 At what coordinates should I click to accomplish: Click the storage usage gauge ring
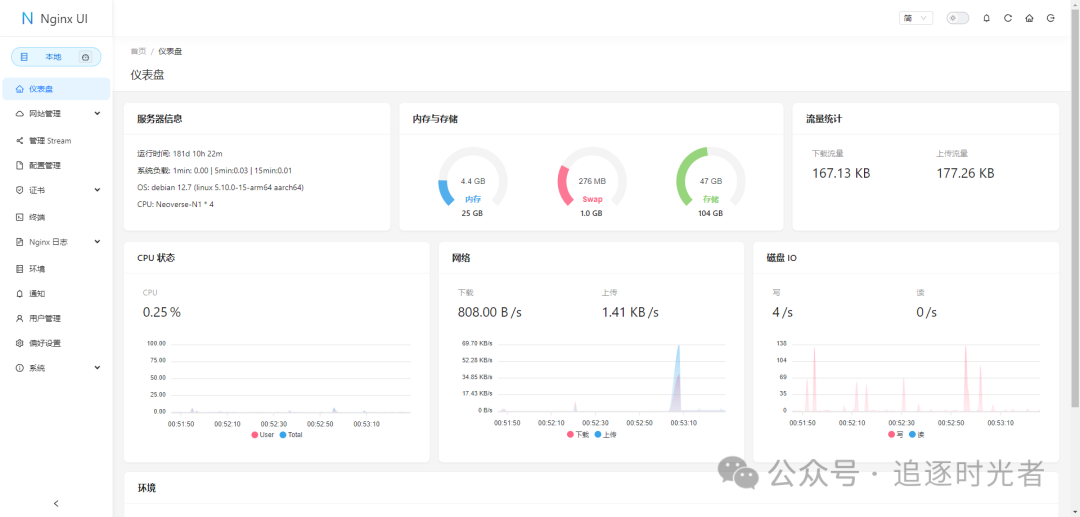710,181
